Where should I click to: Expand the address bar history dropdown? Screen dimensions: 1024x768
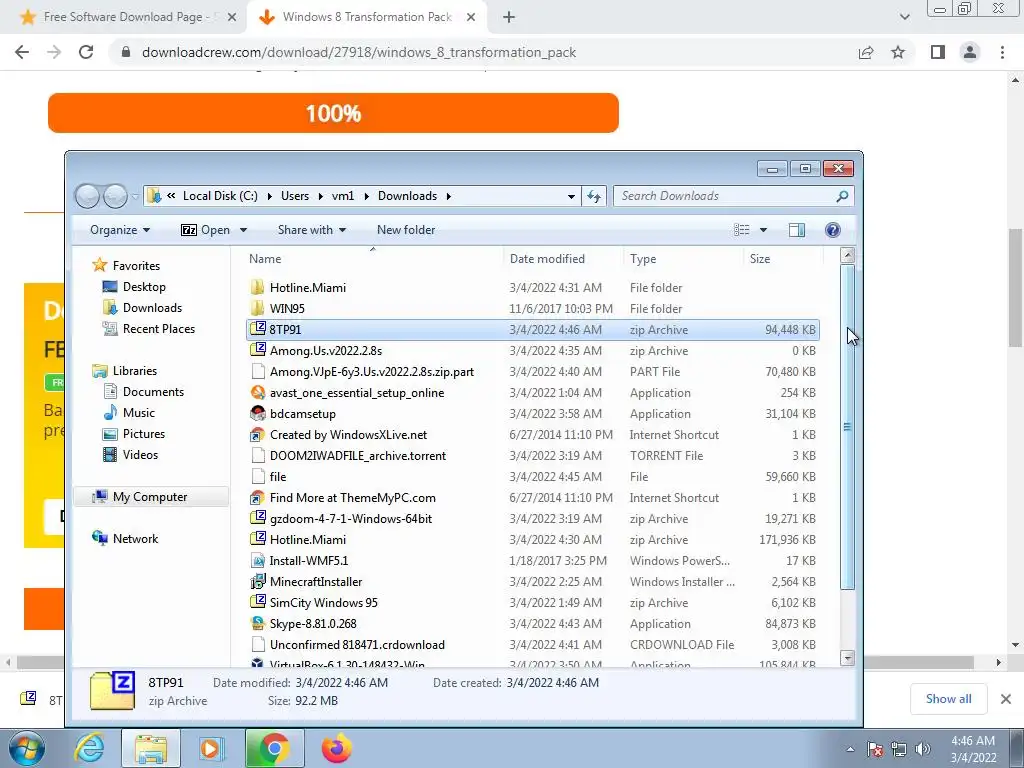click(571, 196)
